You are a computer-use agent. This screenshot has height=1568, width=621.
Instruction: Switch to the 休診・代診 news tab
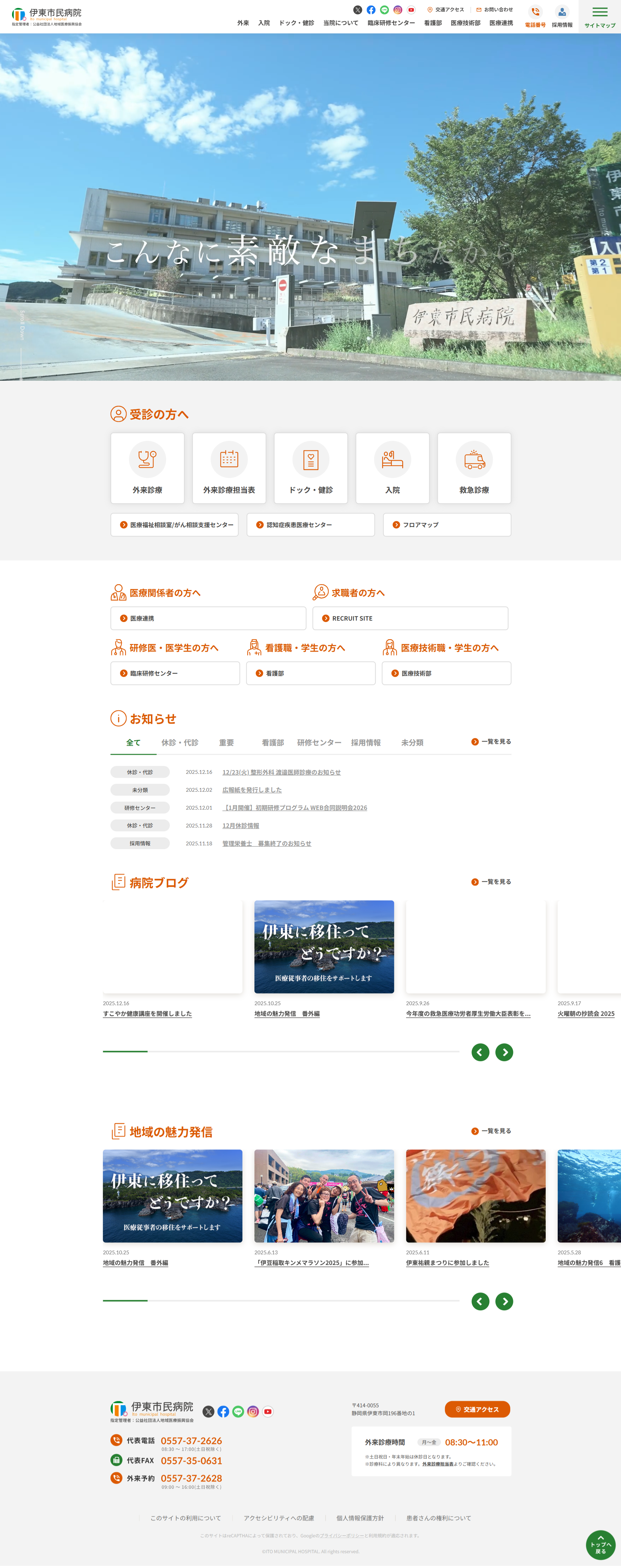(x=179, y=743)
